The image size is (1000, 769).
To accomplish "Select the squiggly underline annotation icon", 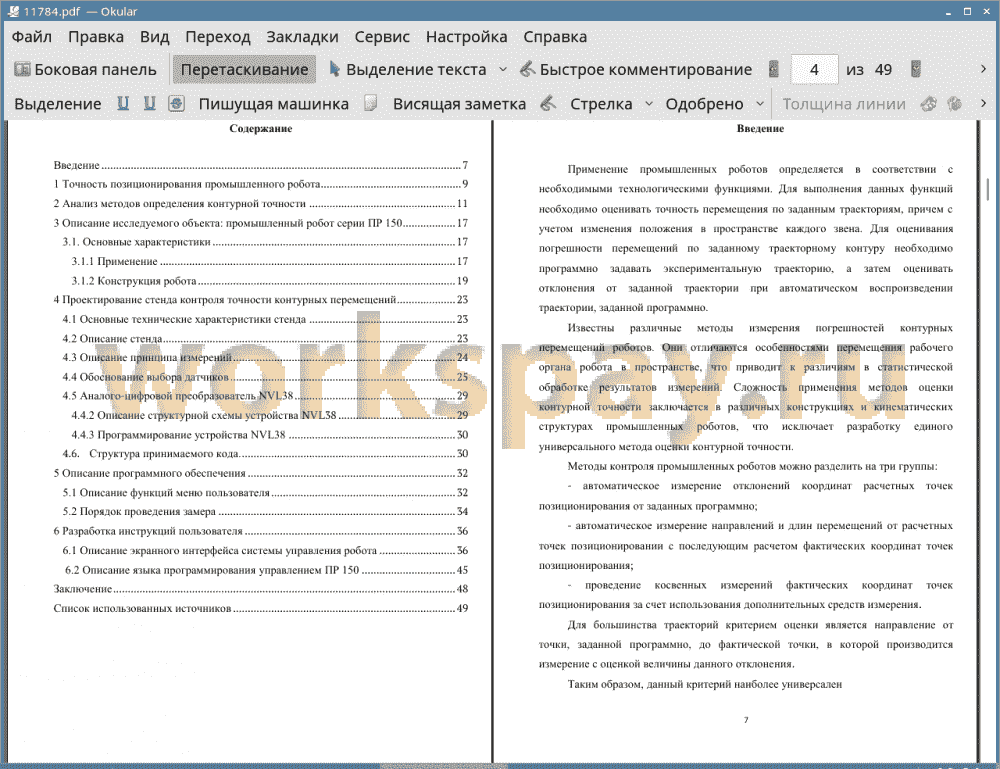I will [x=150, y=103].
